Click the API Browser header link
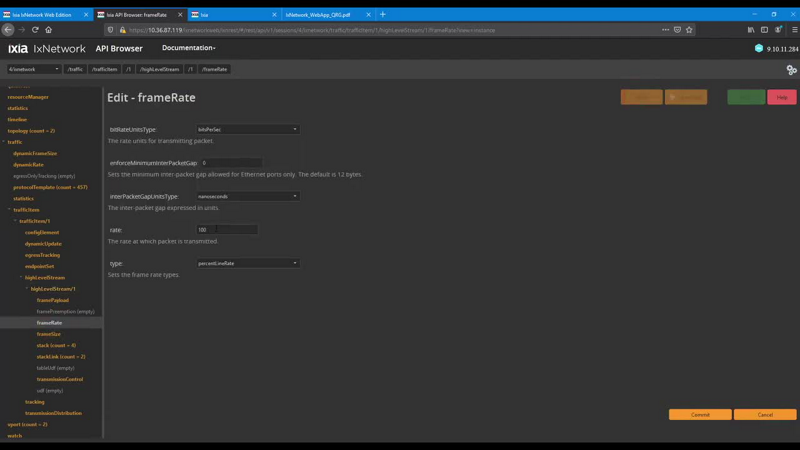 click(x=119, y=48)
